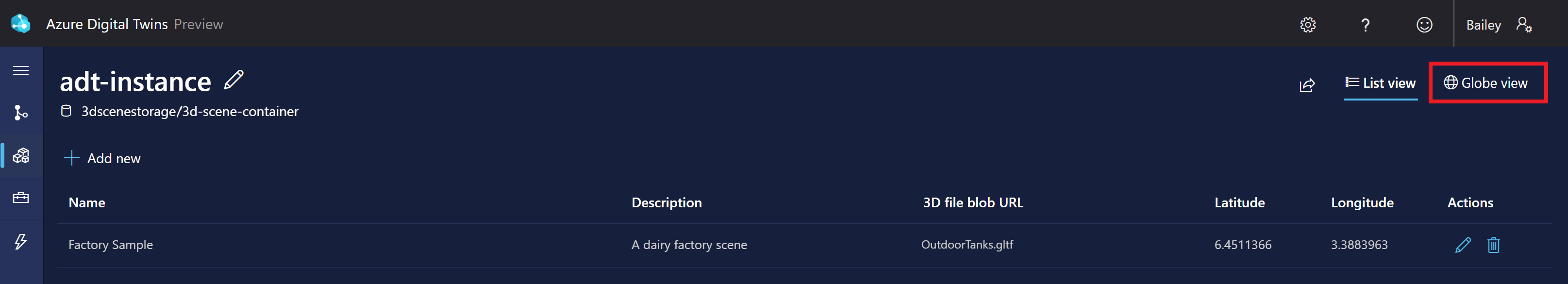Expand the hamburger navigation menu
The image size is (1568, 284).
[x=21, y=70]
